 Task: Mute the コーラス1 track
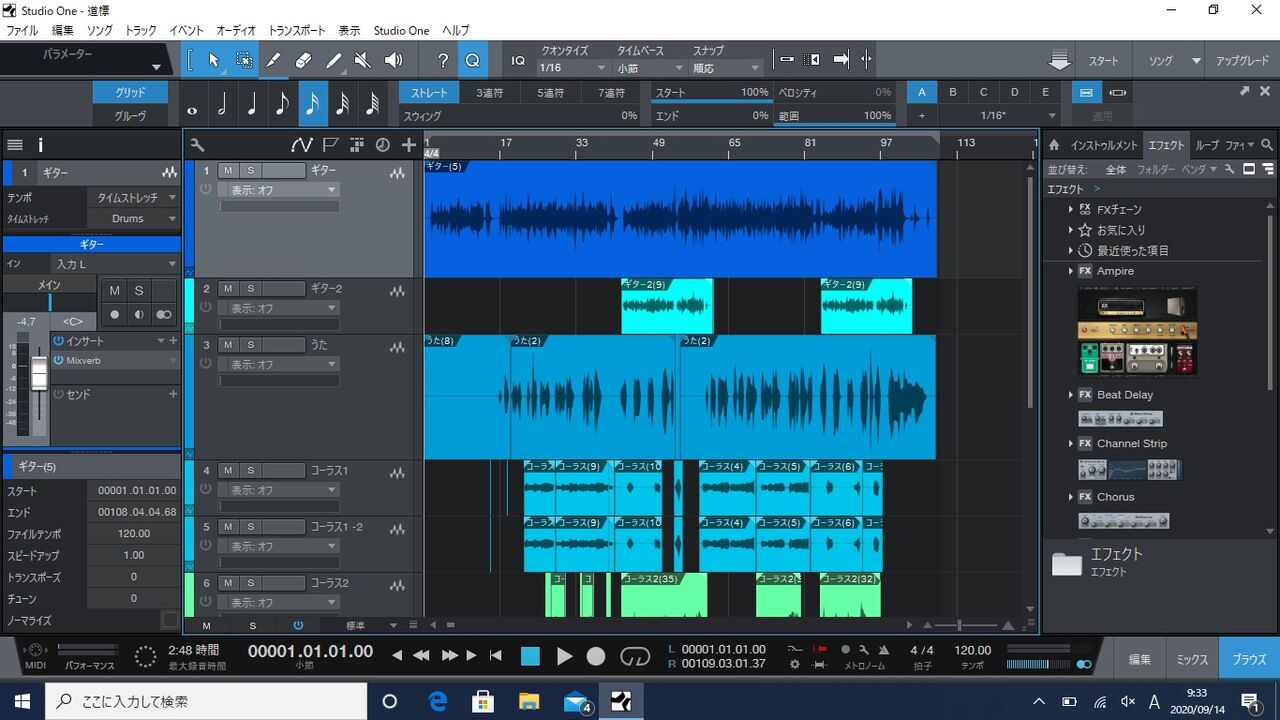click(228, 471)
